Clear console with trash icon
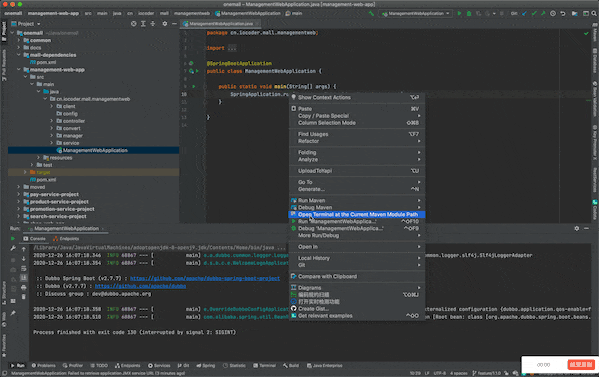 pyautogui.click(x=24, y=297)
